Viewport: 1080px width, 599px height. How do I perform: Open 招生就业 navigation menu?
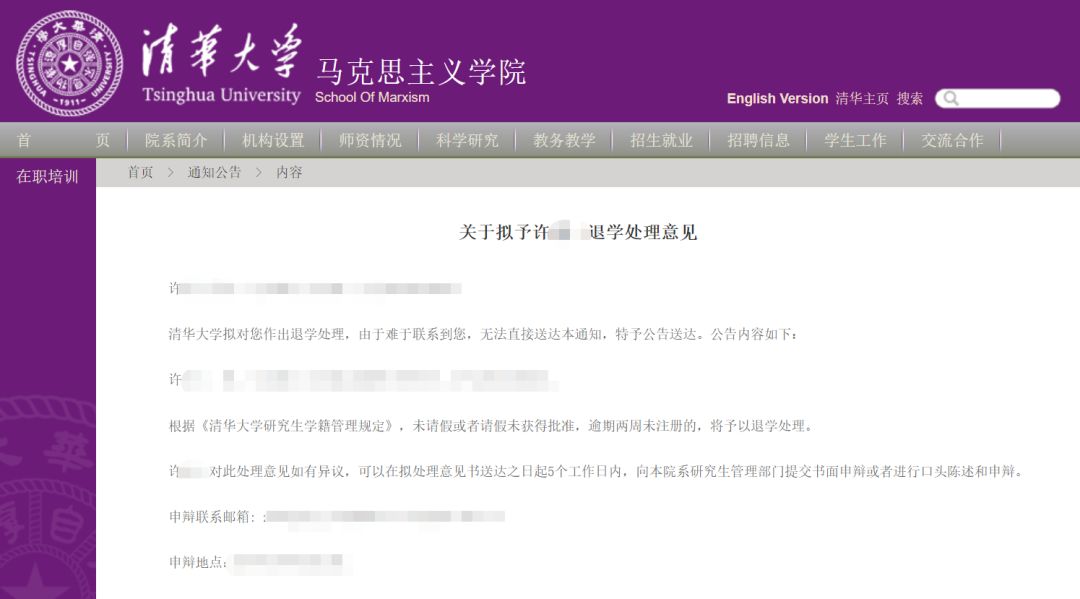661,140
